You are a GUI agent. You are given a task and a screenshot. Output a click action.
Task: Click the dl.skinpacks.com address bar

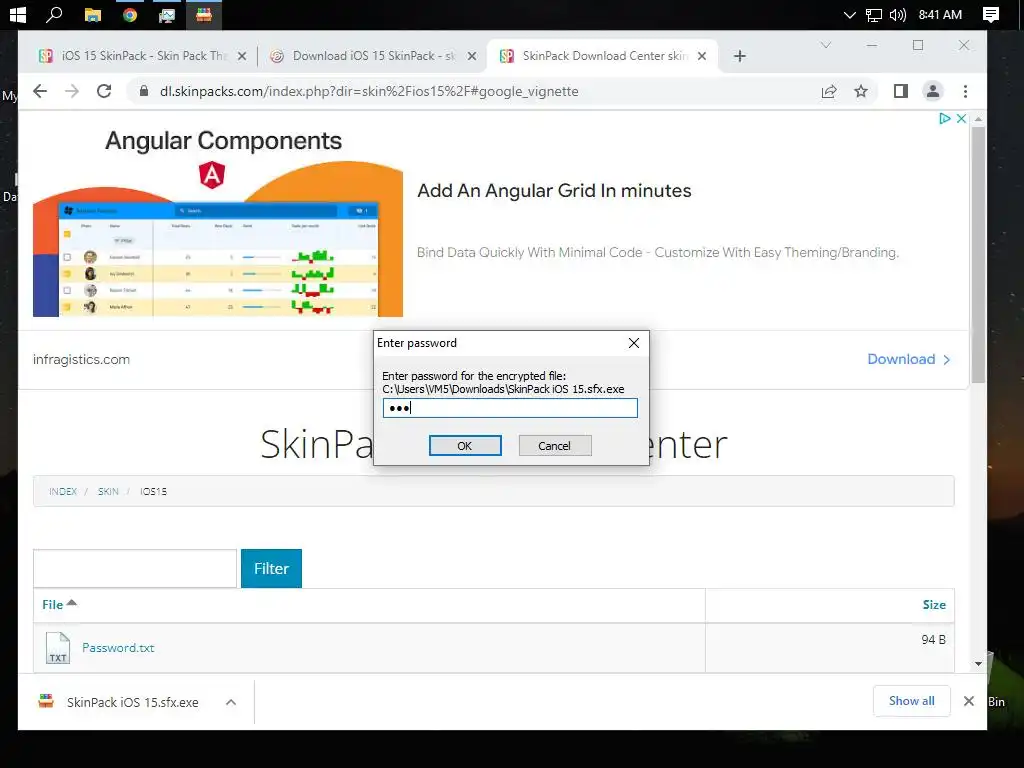coord(369,91)
